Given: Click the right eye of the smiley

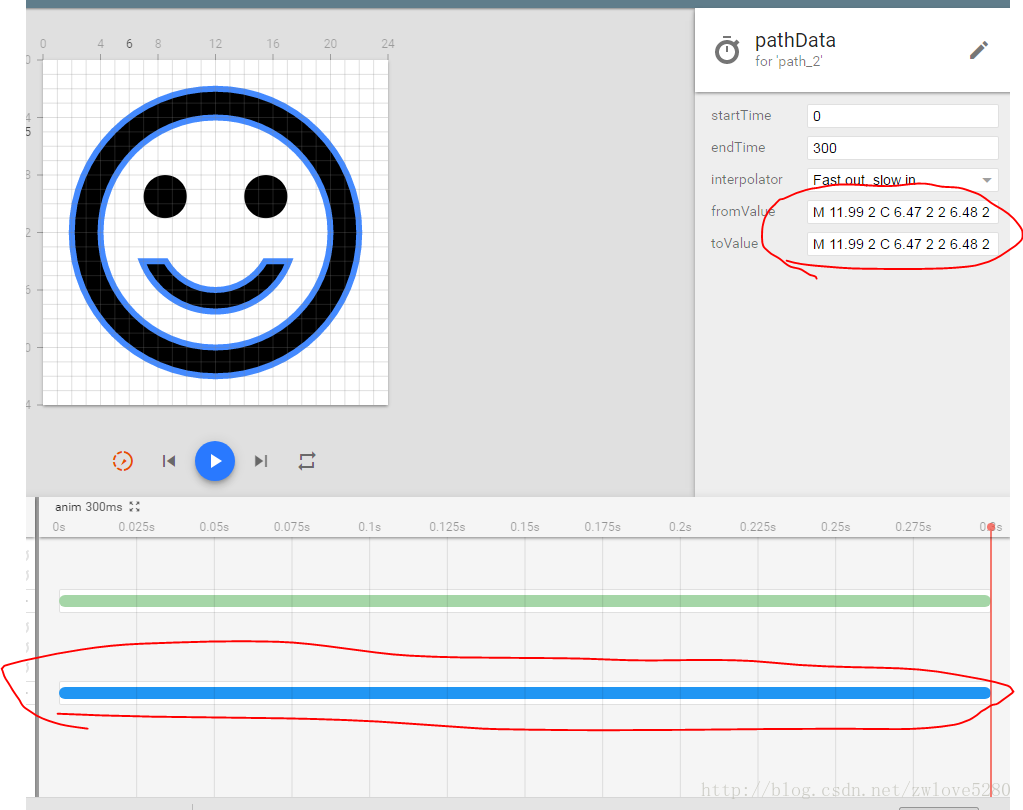Looking at the screenshot, I should pyautogui.click(x=266, y=196).
